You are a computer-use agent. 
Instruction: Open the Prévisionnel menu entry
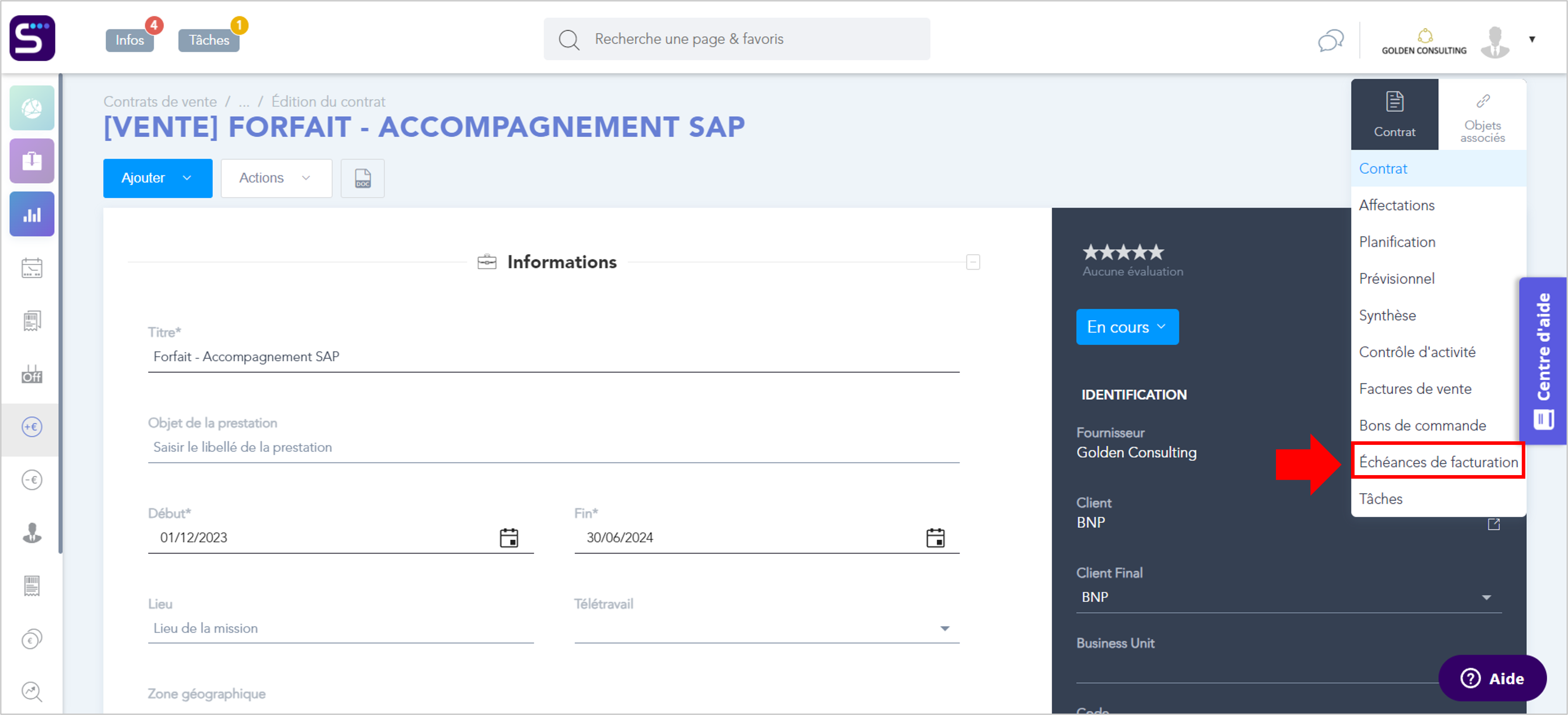(1439, 278)
